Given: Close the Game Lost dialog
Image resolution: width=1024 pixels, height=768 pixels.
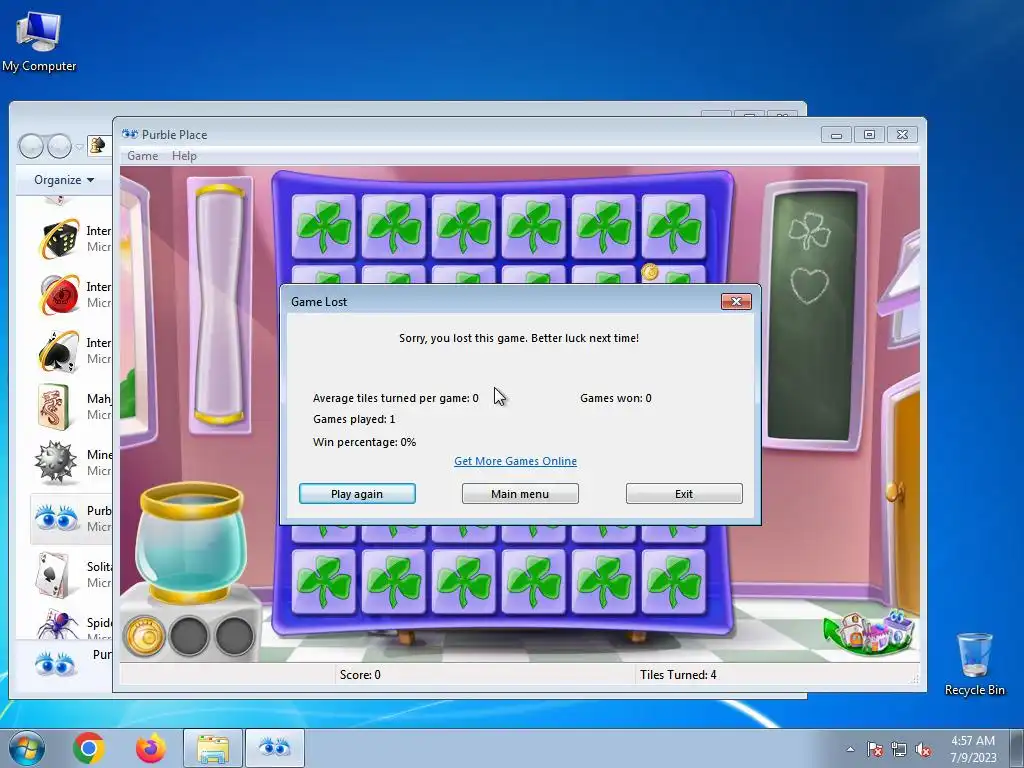Looking at the screenshot, I should click(x=736, y=301).
